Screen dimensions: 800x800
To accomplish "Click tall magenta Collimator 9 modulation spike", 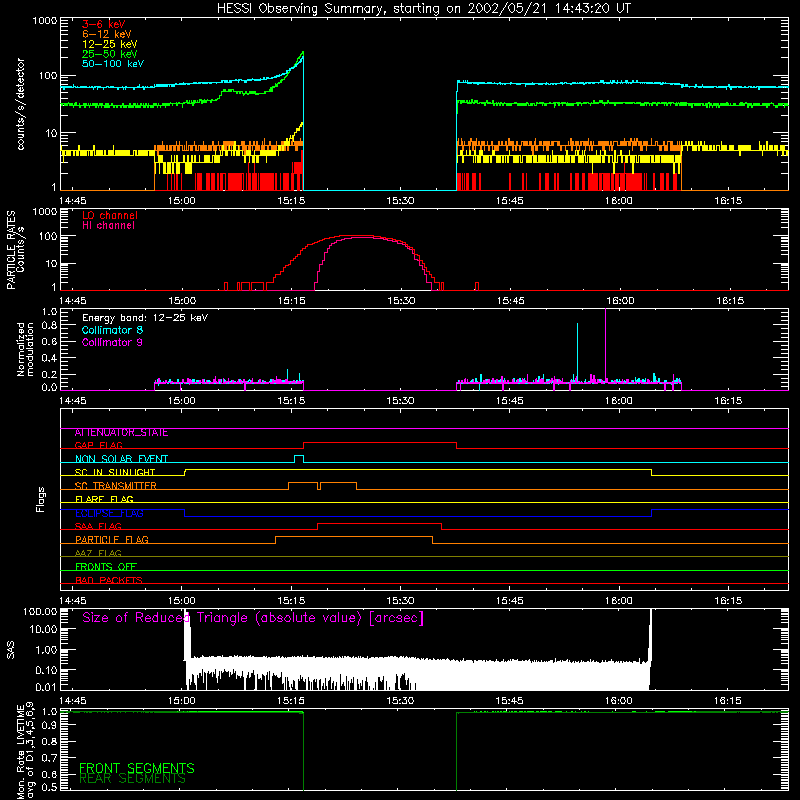I will (x=606, y=345).
